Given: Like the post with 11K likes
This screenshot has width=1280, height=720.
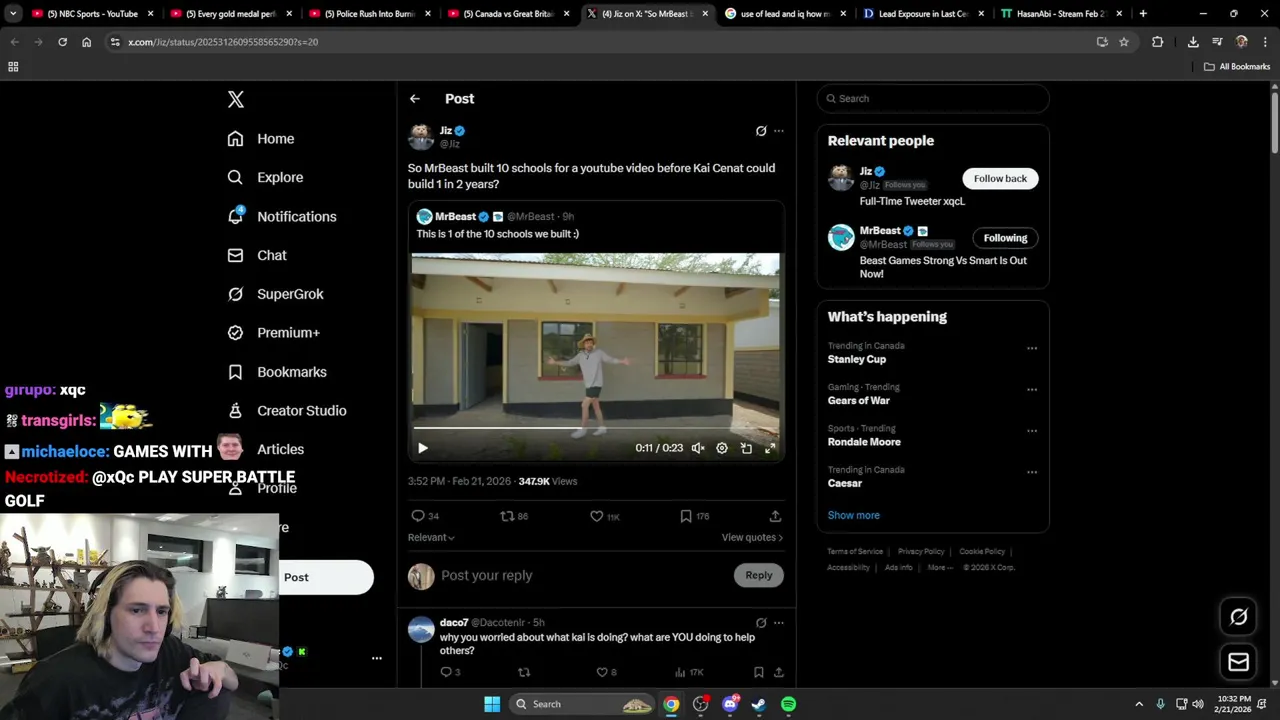Looking at the screenshot, I should [605, 516].
